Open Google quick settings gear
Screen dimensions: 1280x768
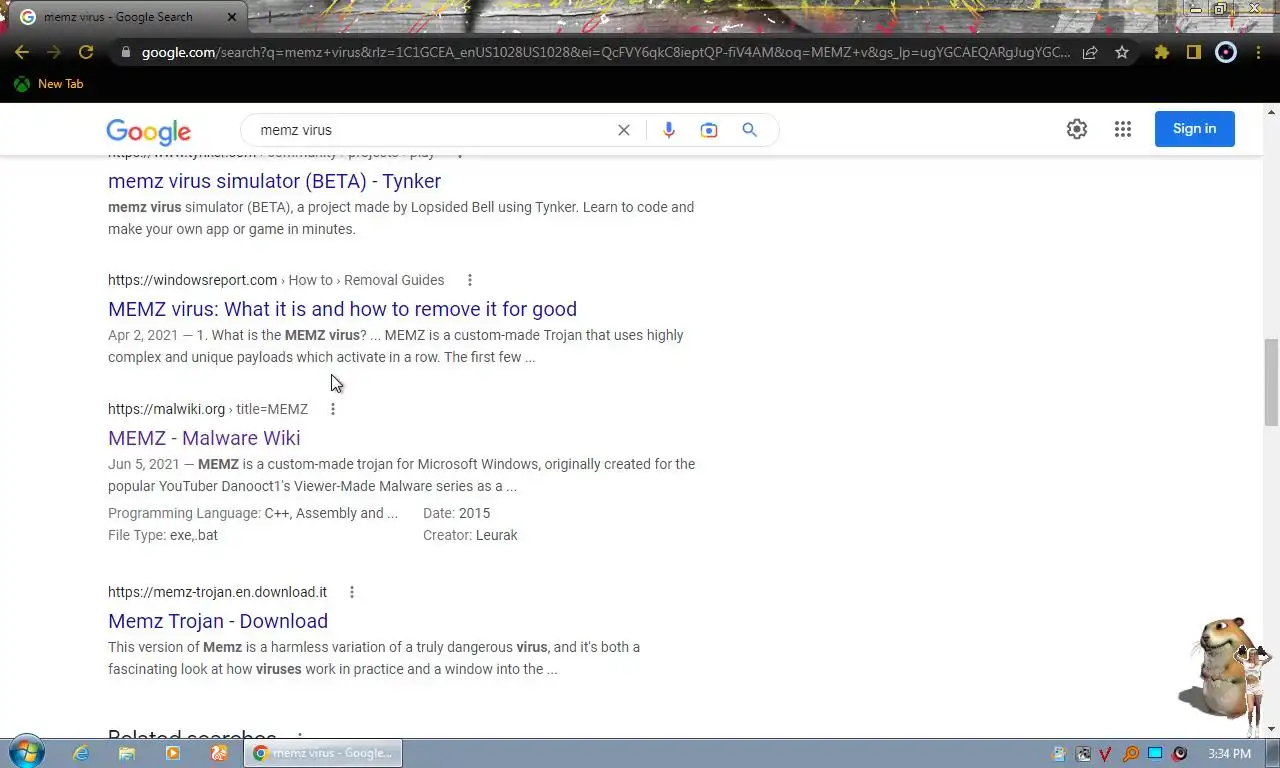click(1077, 129)
